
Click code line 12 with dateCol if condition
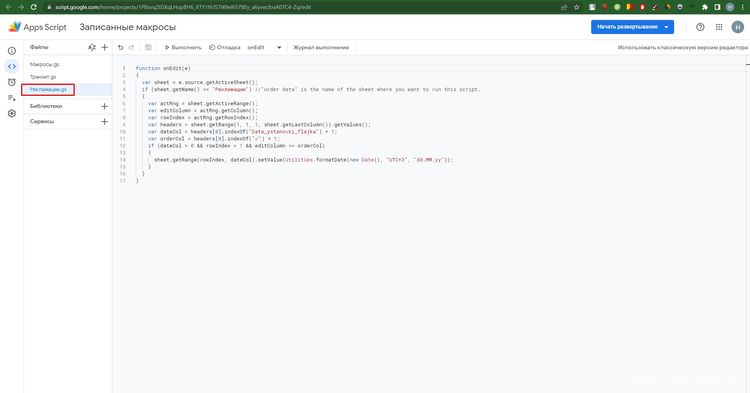point(236,145)
